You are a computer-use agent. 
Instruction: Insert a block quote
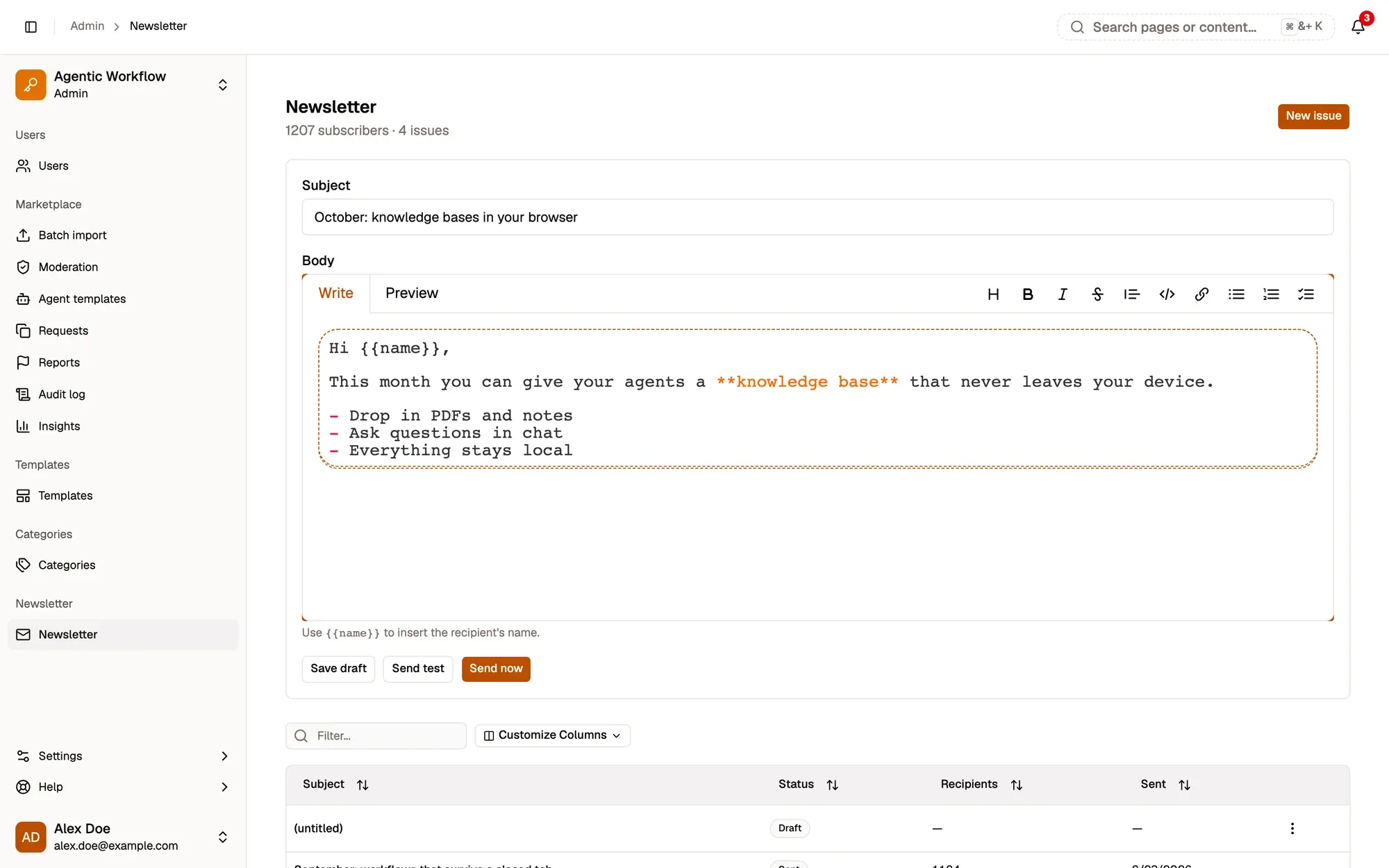pyautogui.click(x=1132, y=294)
